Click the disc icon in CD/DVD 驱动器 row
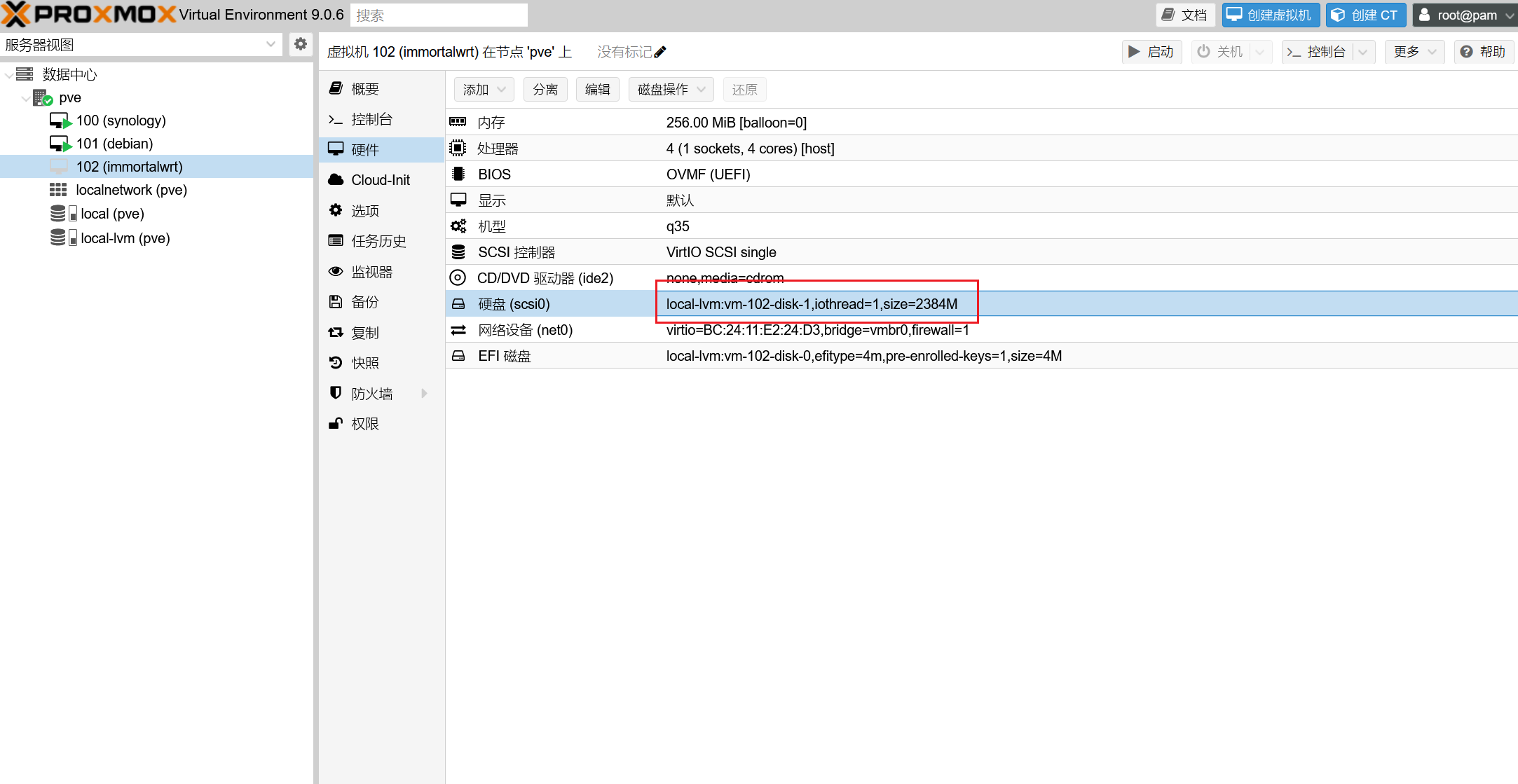Image resolution: width=1518 pixels, height=784 pixels. (x=458, y=277)
